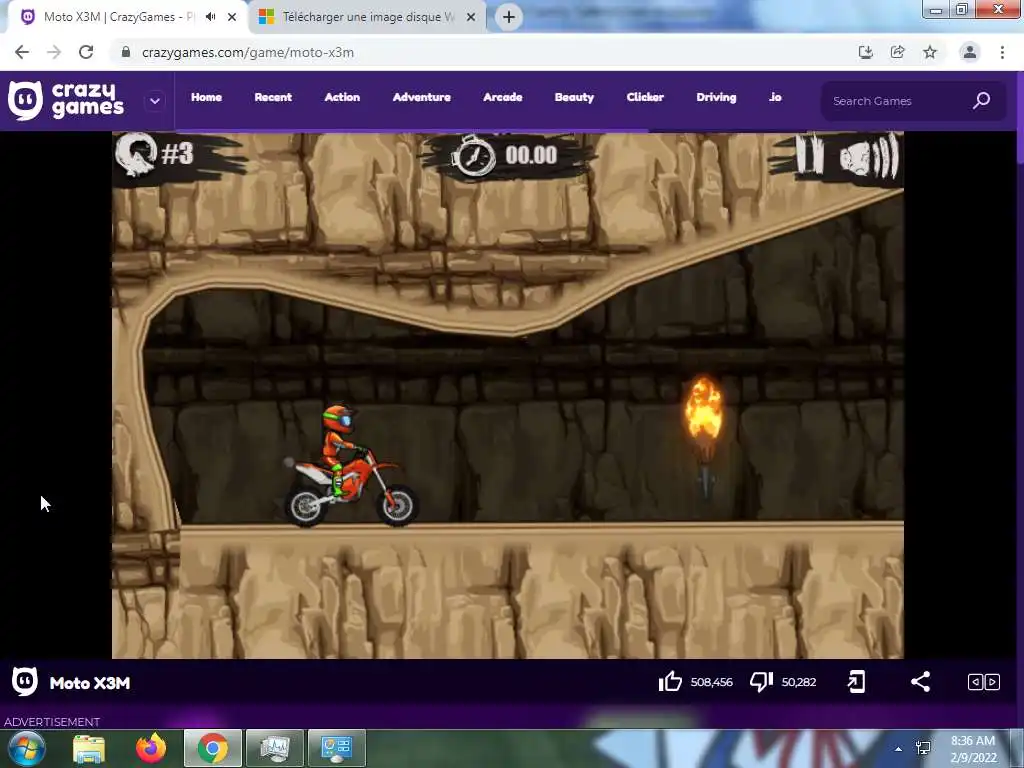
Task: Open the Windows Start menu
Action: click(27, 748)
